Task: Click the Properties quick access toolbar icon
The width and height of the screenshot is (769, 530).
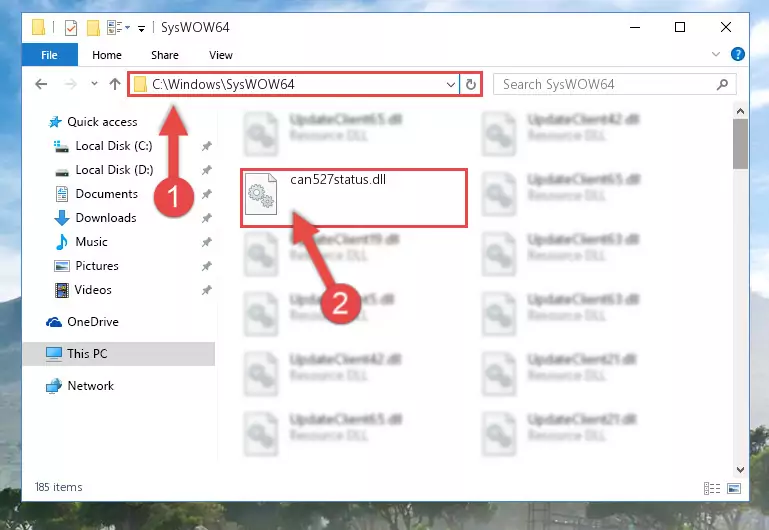Action: [71, 27]
